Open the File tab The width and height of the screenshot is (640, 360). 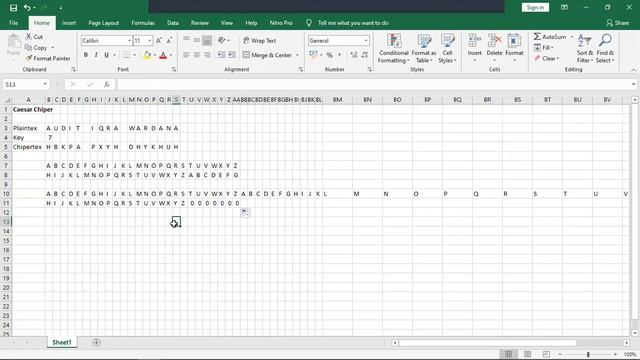point(13,23)
